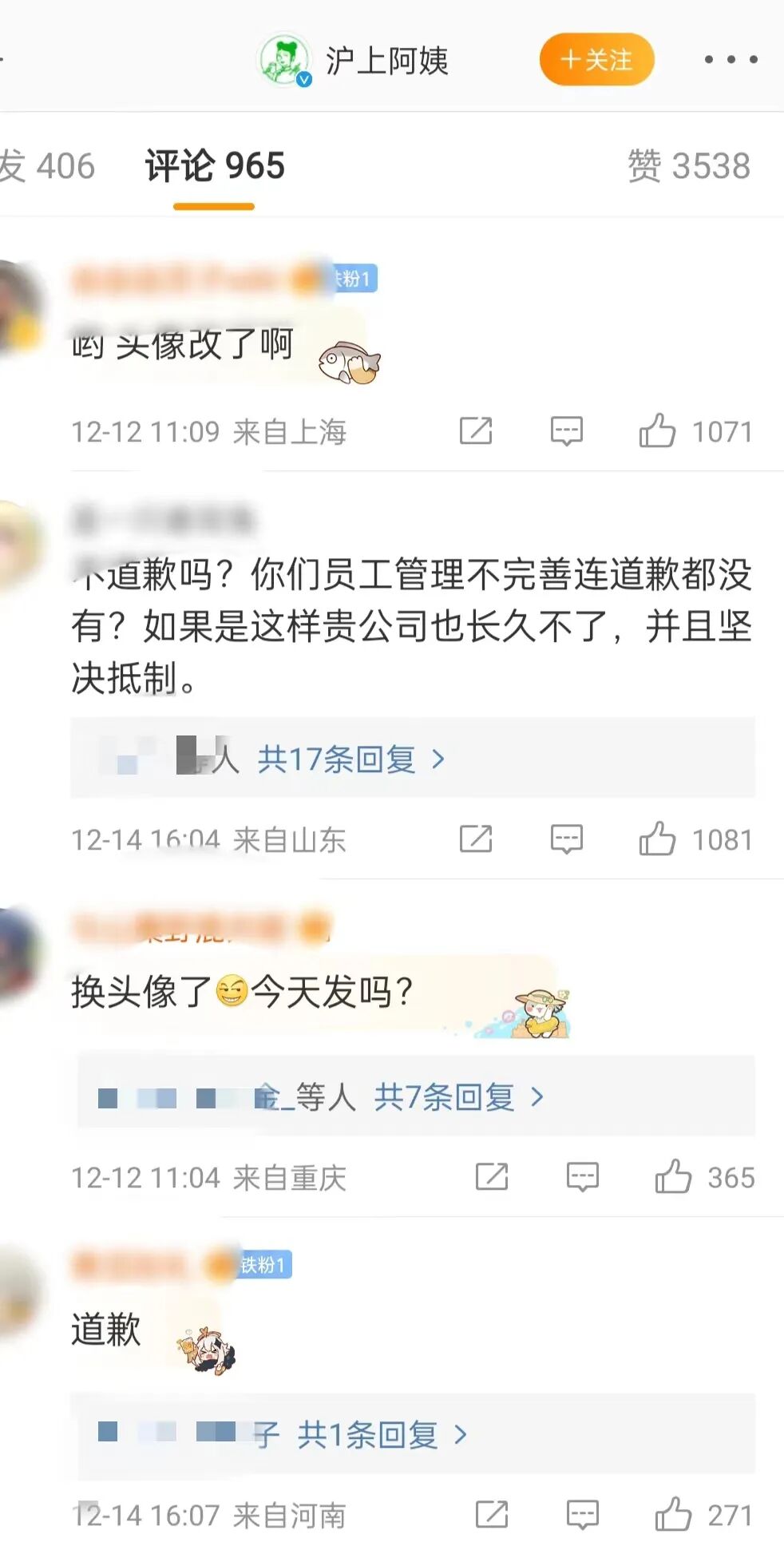The image size is (784, 1550).
Task: Share the Chongqing comment posted 12-12 11:04
Action: pyautogui.click(x=492, y=1177)
